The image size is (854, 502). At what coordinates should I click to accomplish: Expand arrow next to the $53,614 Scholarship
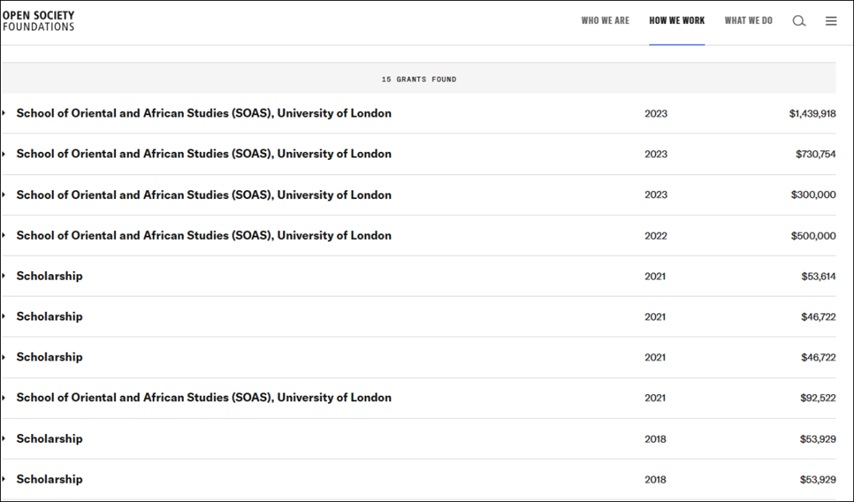pyautogui.click(x=4, y=276)
